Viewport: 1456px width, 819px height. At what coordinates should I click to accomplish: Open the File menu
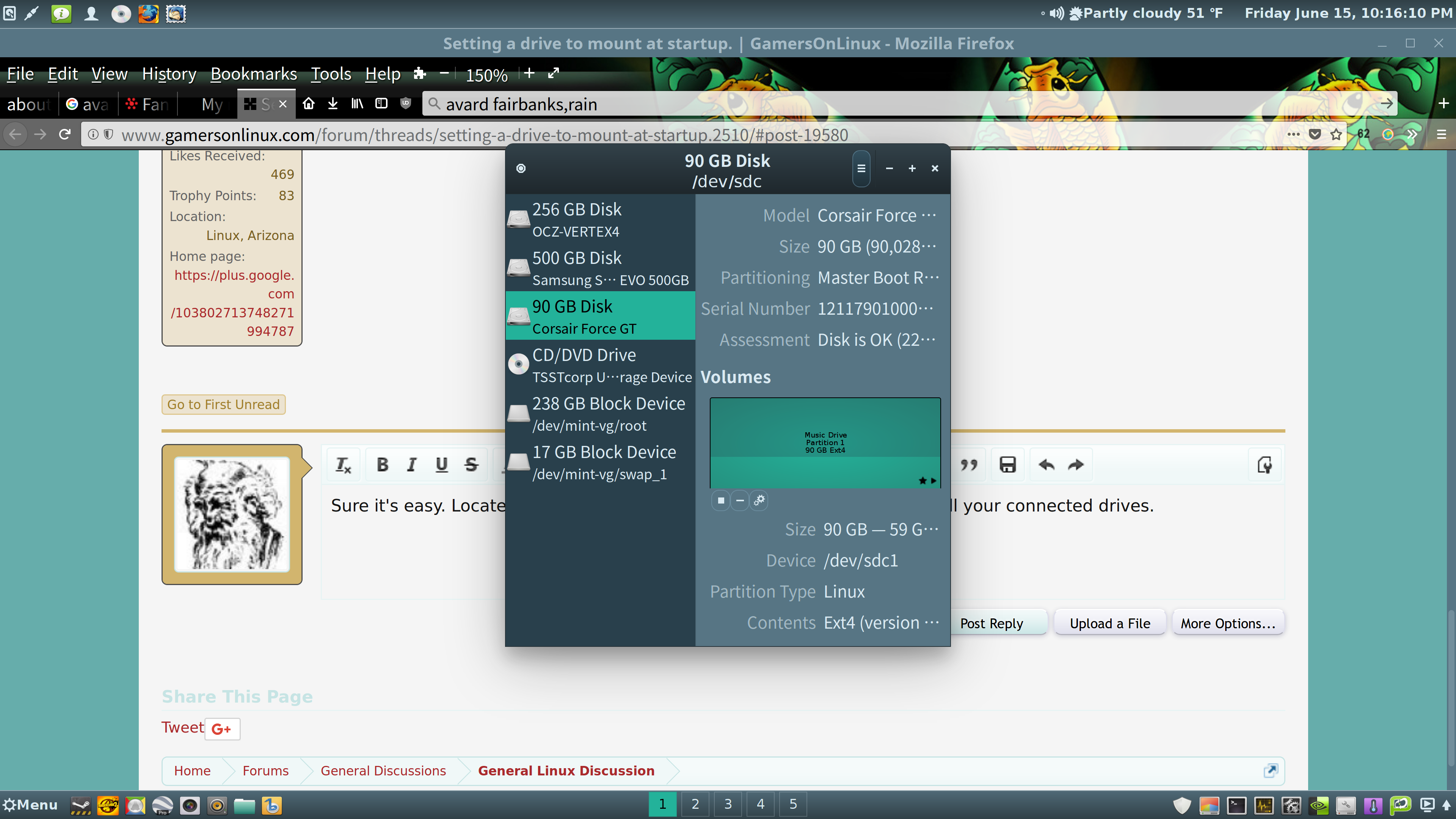coord(20,74)
